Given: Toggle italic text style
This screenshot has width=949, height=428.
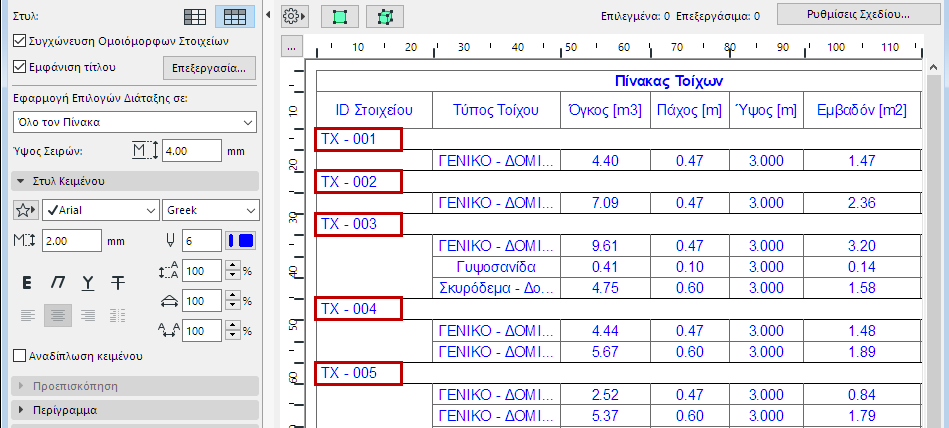Looking at the screenshot, I should [57, 282].
